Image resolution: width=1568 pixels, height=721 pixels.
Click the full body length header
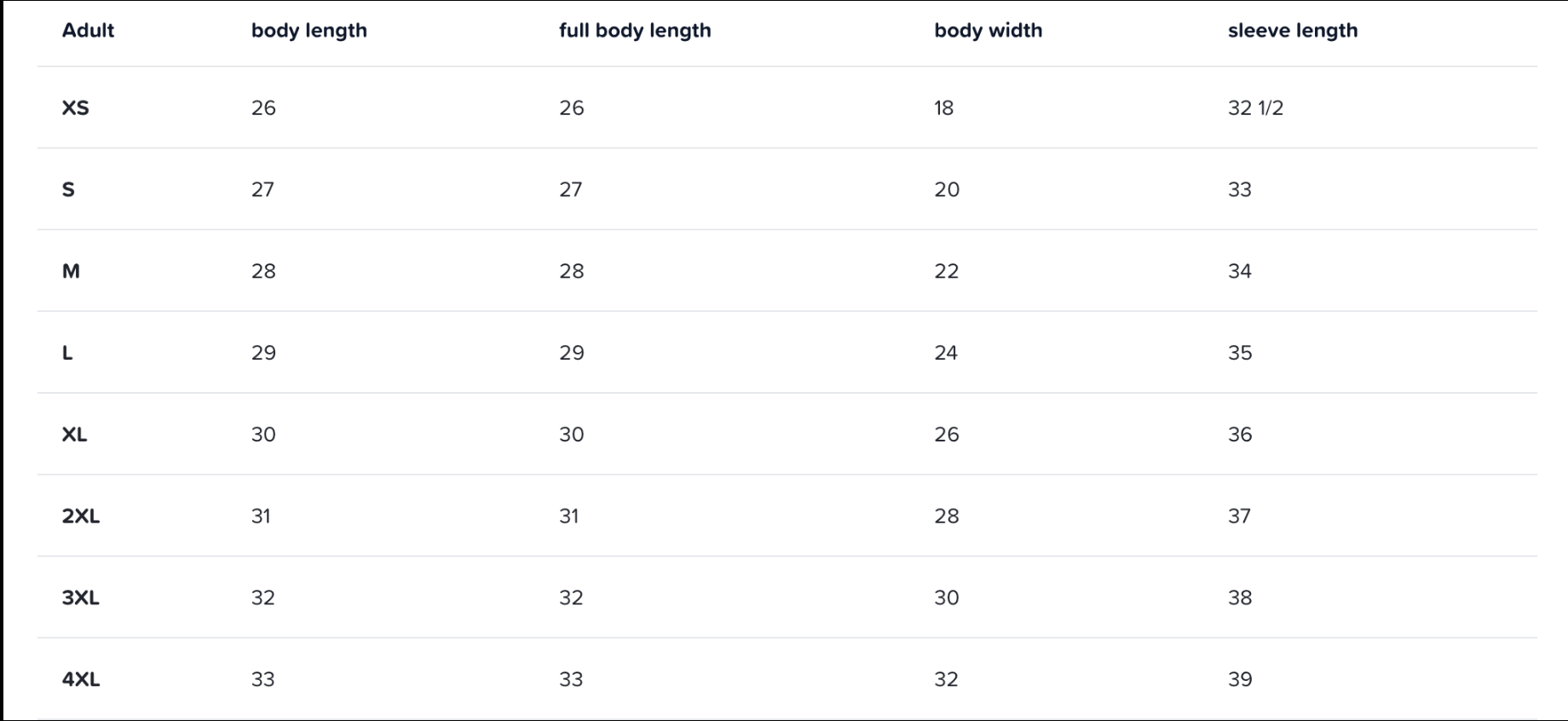[x=634, y=31]
